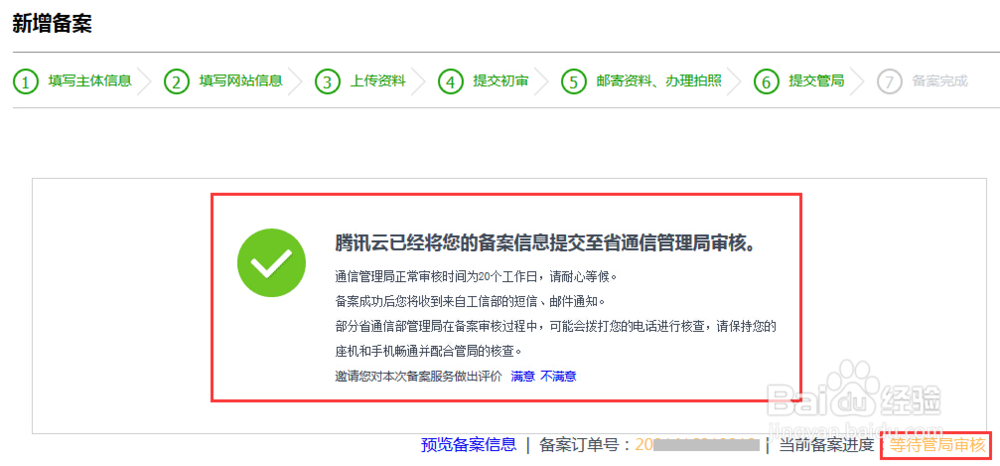The width and height of the screenshot is (1000, 466).
Task: Click the line starting 部分省通信部管理局
Action: pyautogui.click(x=555, y=327)
